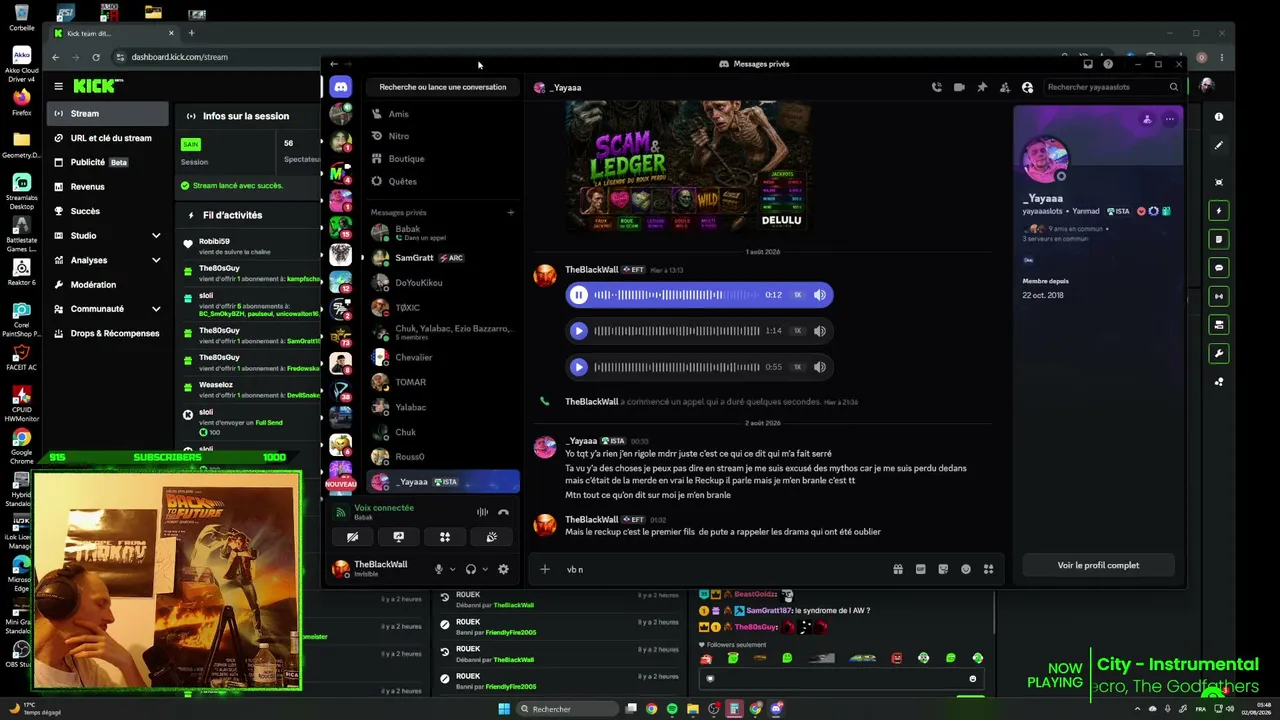The image size is (1280, 720).
Task: Open GIF picker in message bar
Action: pos(921,569)
